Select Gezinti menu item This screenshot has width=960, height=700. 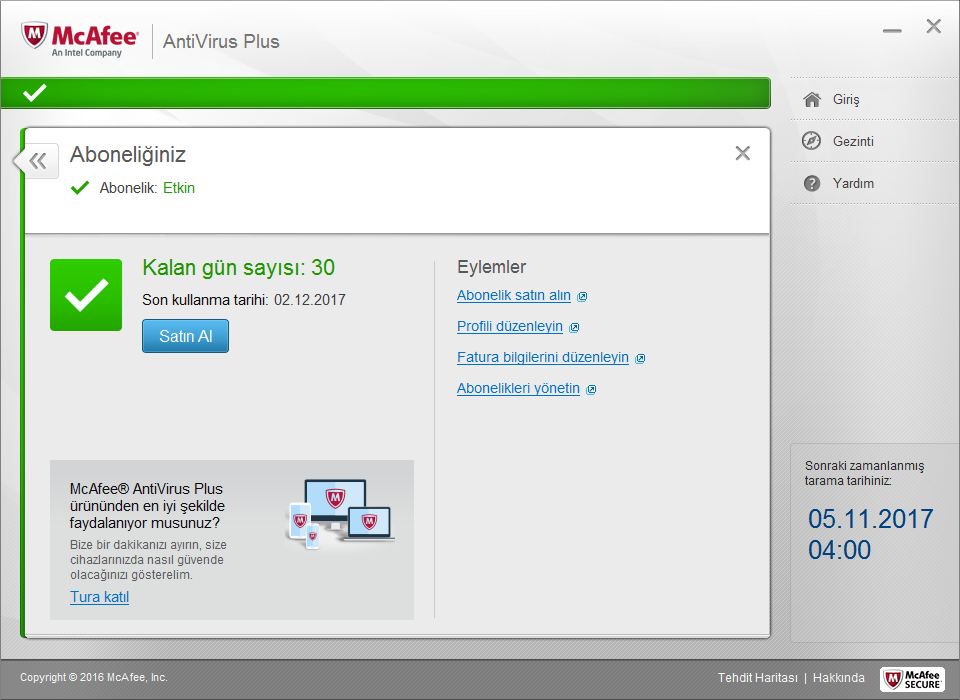[853, 141]
